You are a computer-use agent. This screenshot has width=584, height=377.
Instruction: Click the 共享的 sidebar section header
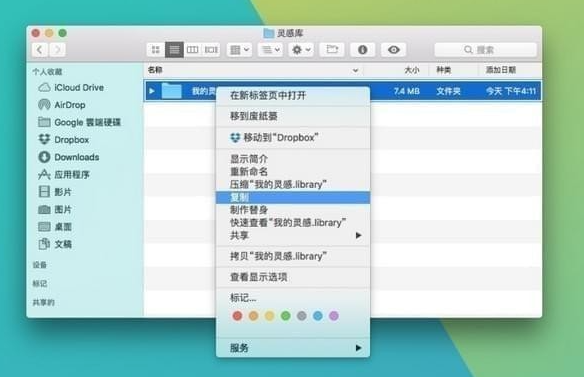44,302
